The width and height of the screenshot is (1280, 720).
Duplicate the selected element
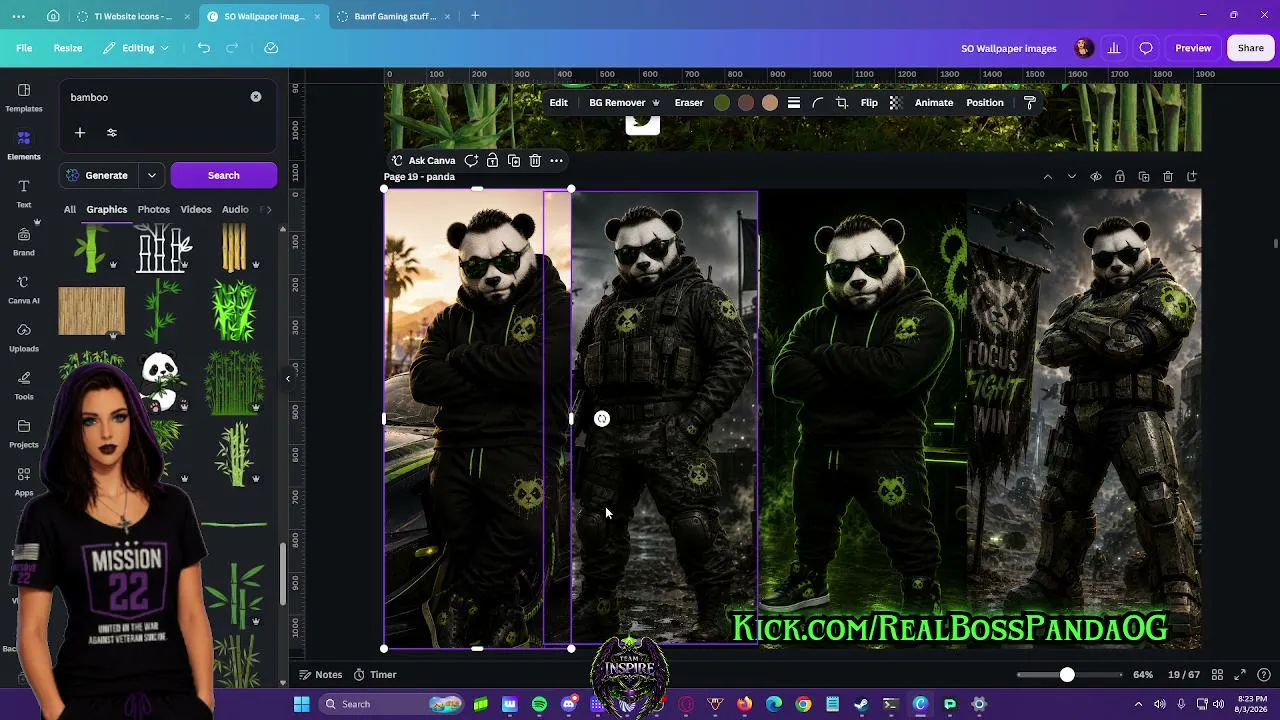[514, 161]
